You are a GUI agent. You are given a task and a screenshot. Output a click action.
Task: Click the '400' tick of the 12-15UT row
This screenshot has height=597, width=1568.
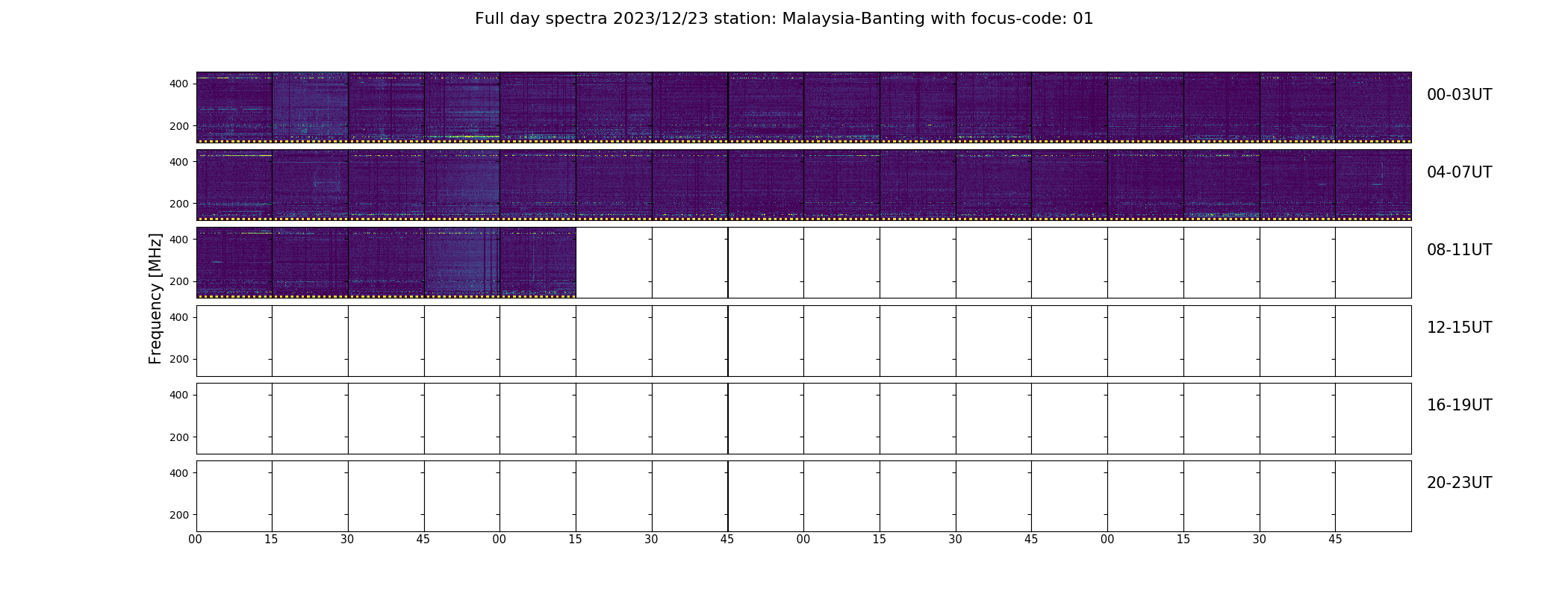click(179, 317)
